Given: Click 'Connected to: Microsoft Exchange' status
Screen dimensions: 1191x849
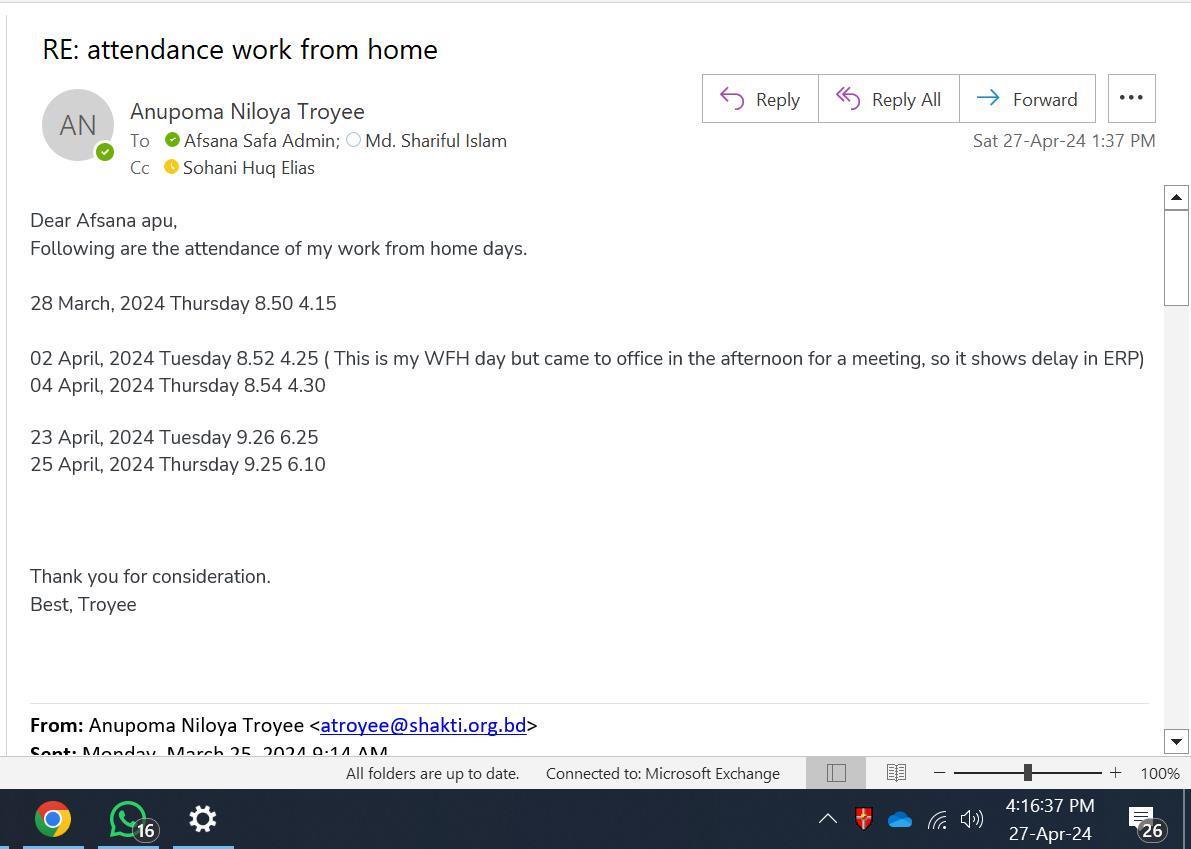Looking at the screenshot, I should (x=662, y=774).
